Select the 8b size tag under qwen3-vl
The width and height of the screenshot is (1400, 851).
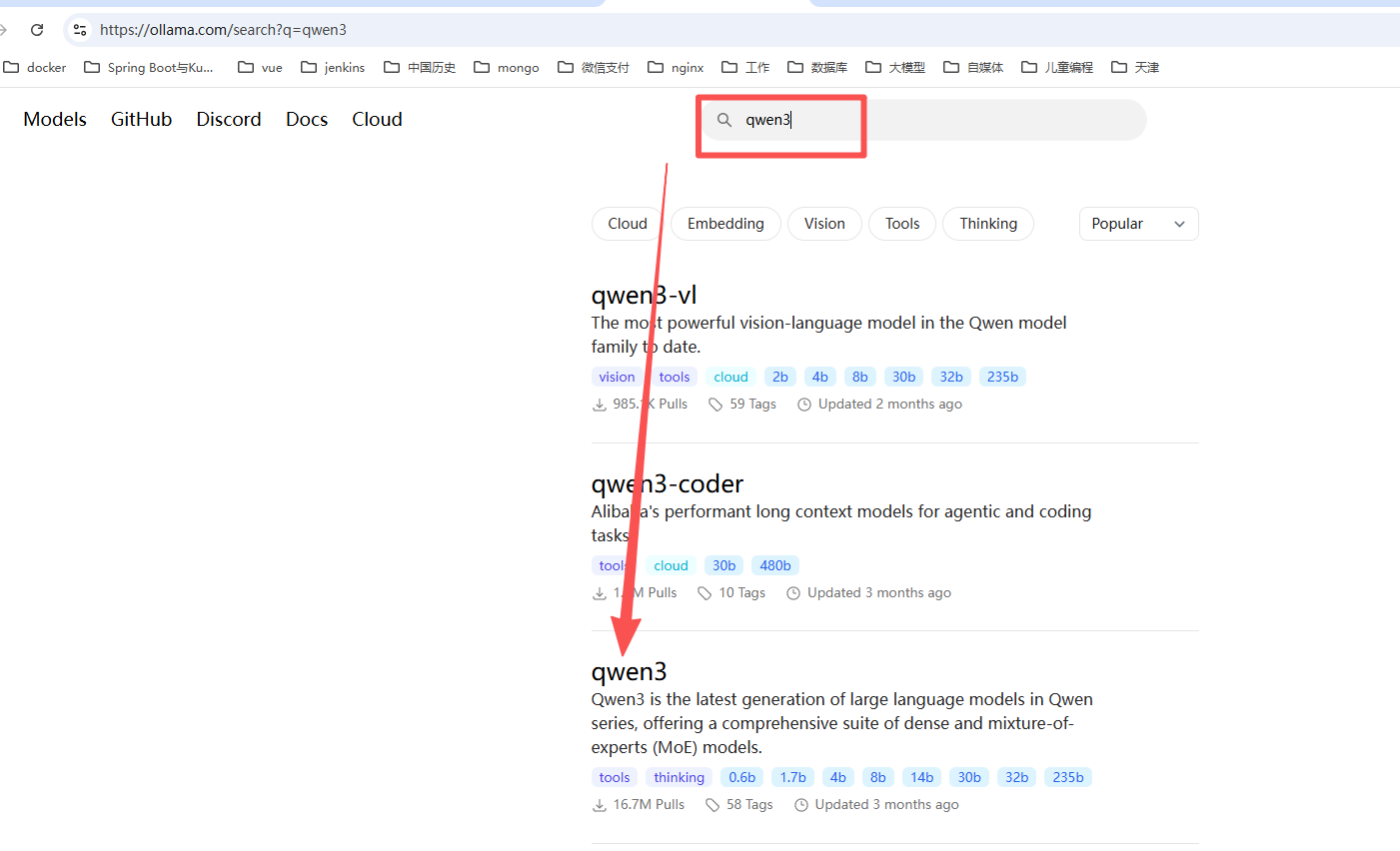point(860,377)
